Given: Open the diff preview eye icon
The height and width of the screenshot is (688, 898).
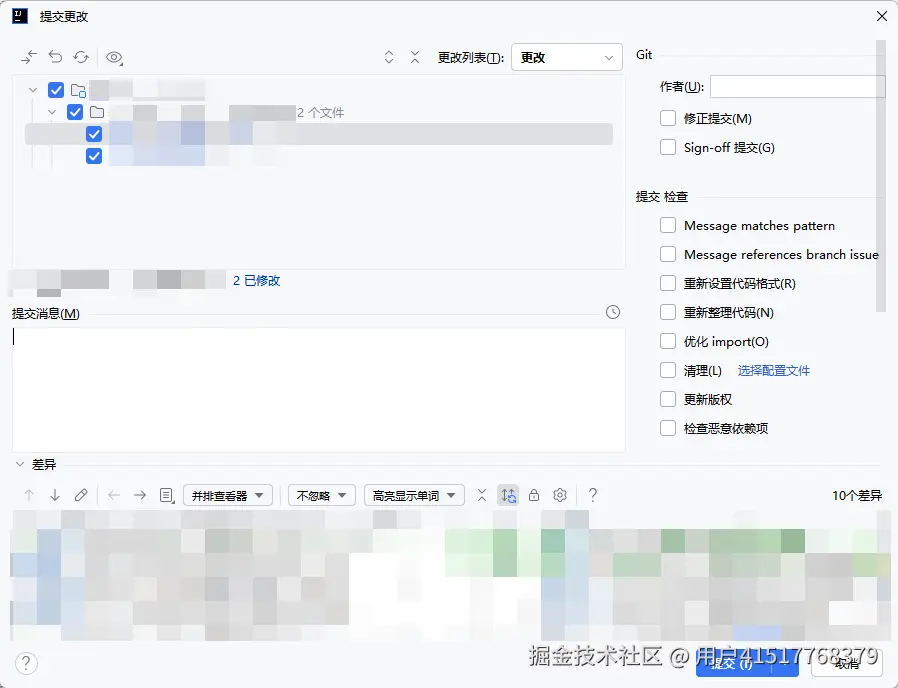Looking at the screenshot, I should tap(114, 57).
